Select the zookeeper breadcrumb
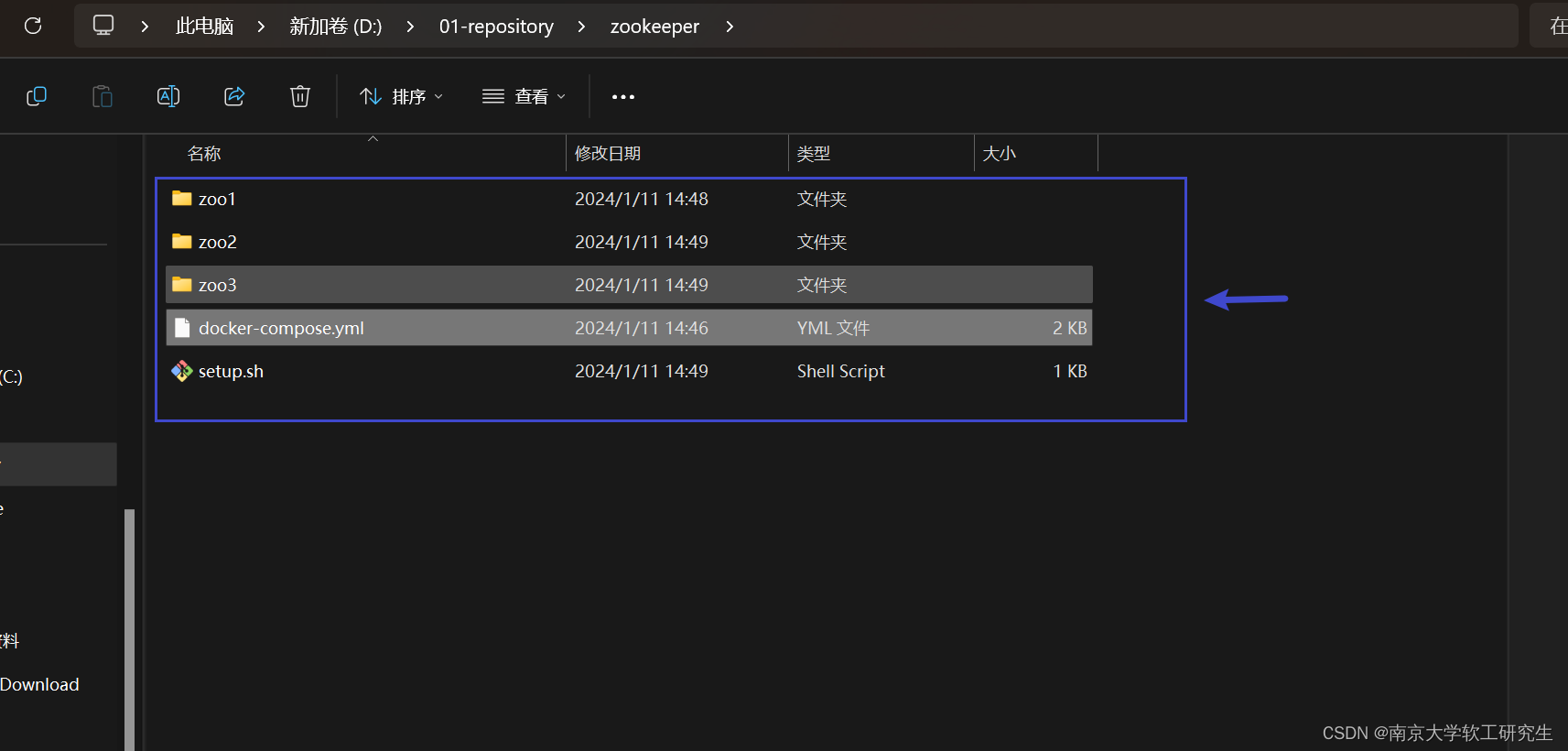The height and width of the screenshot is (751, 1568). tap(654, 27)
